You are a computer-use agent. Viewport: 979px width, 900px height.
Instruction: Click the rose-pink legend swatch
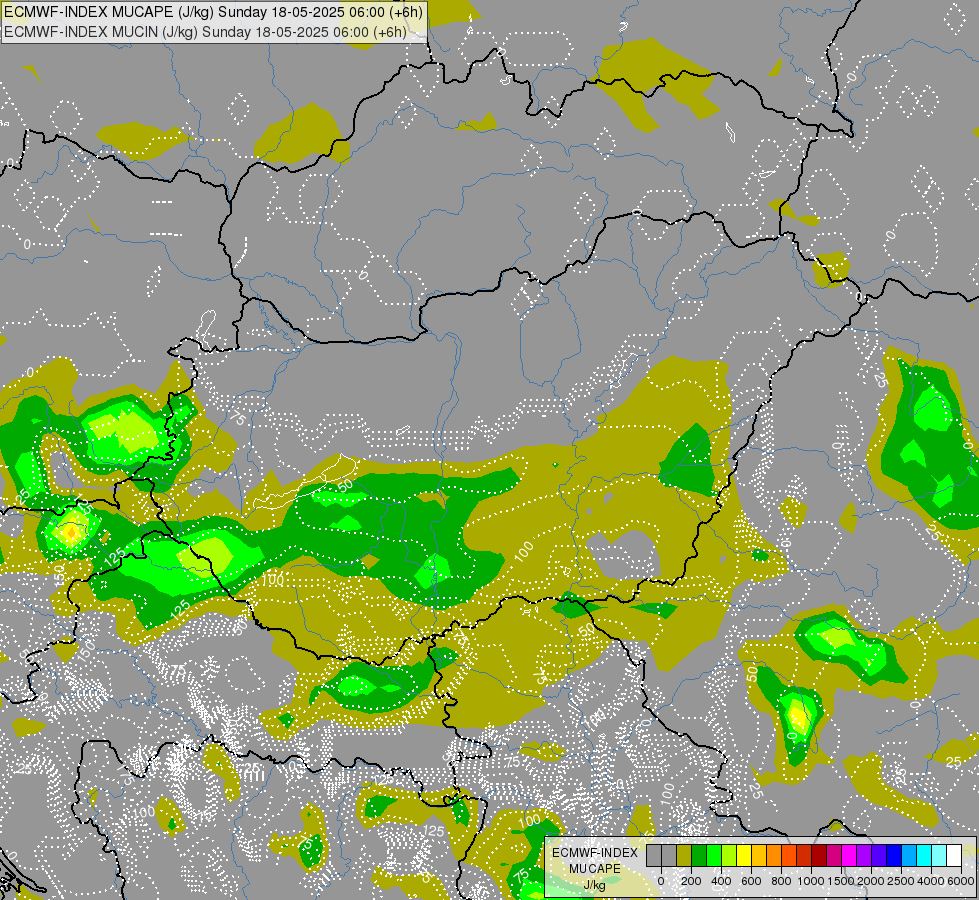click(834, 856)
